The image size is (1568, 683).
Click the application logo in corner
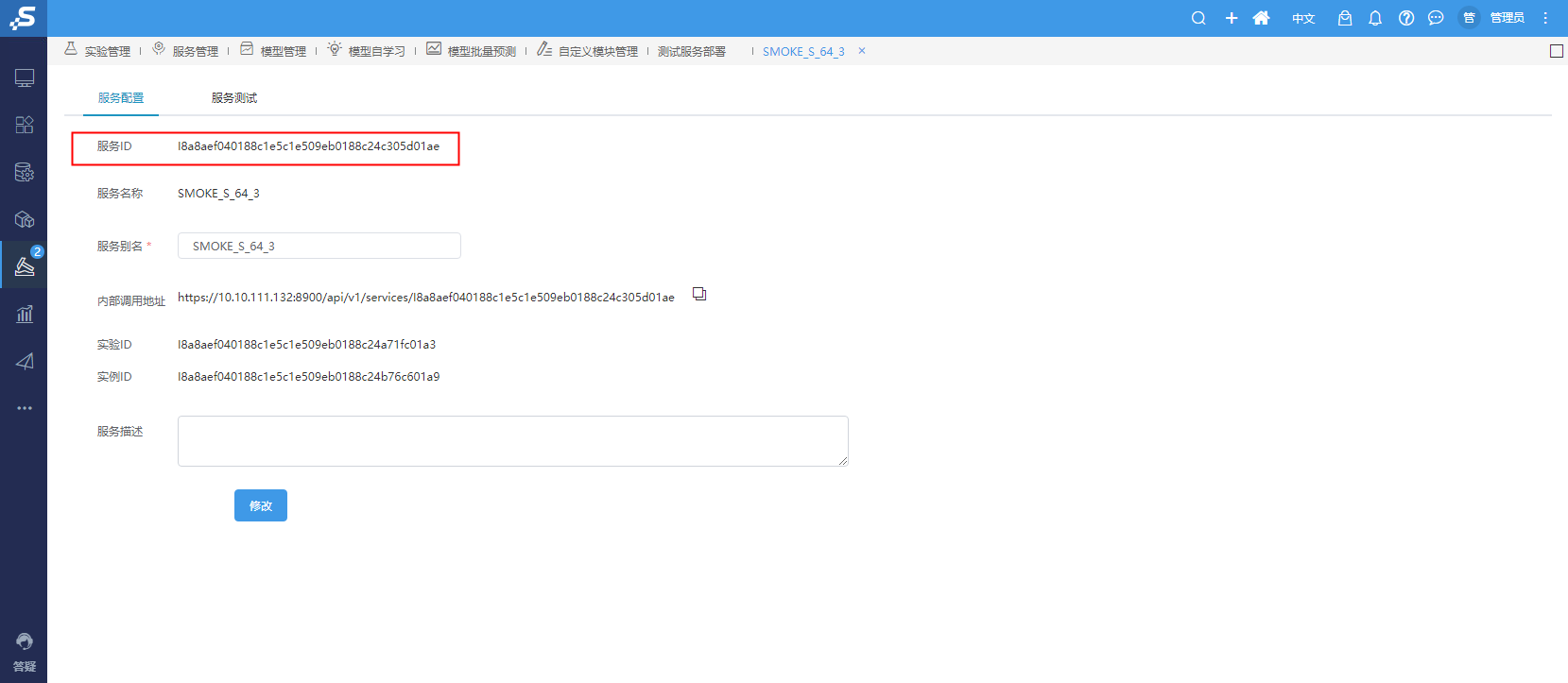(x=24, y=18)
